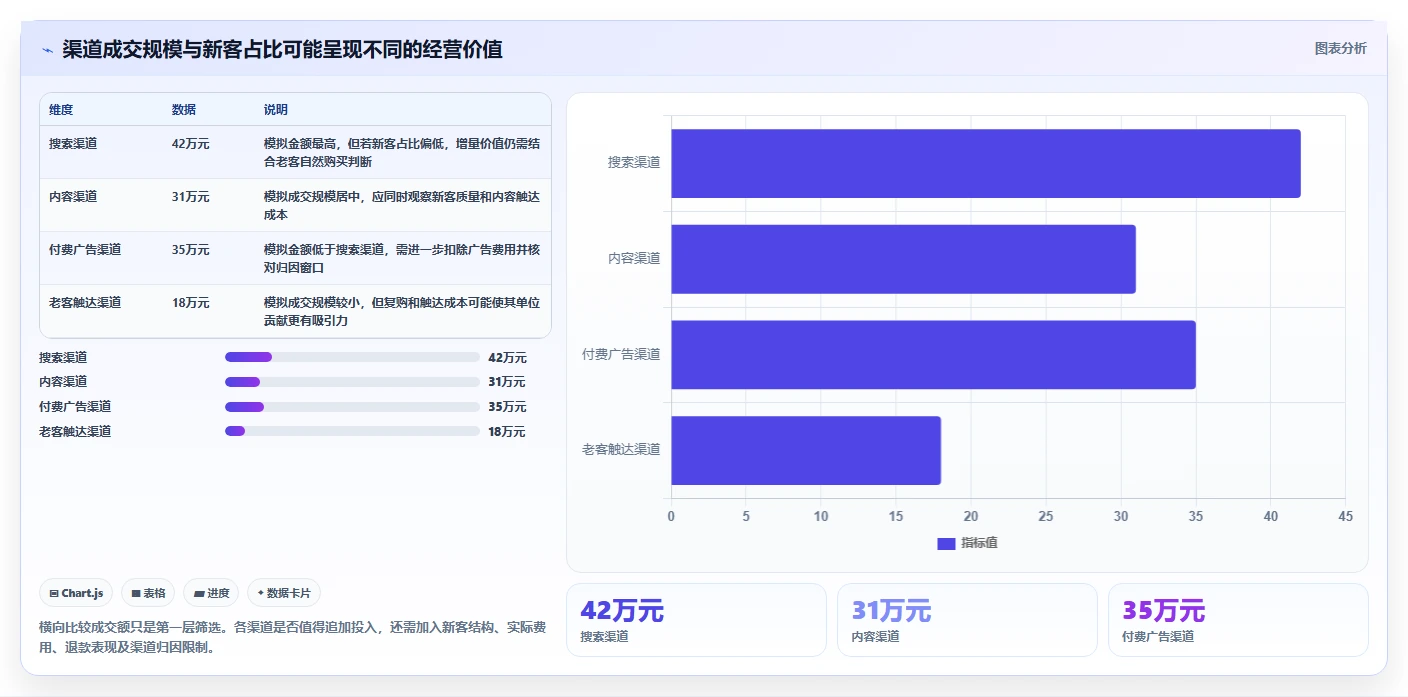Select the 表格 chip
Screen dimensions: 1408x697
(148, 593)
